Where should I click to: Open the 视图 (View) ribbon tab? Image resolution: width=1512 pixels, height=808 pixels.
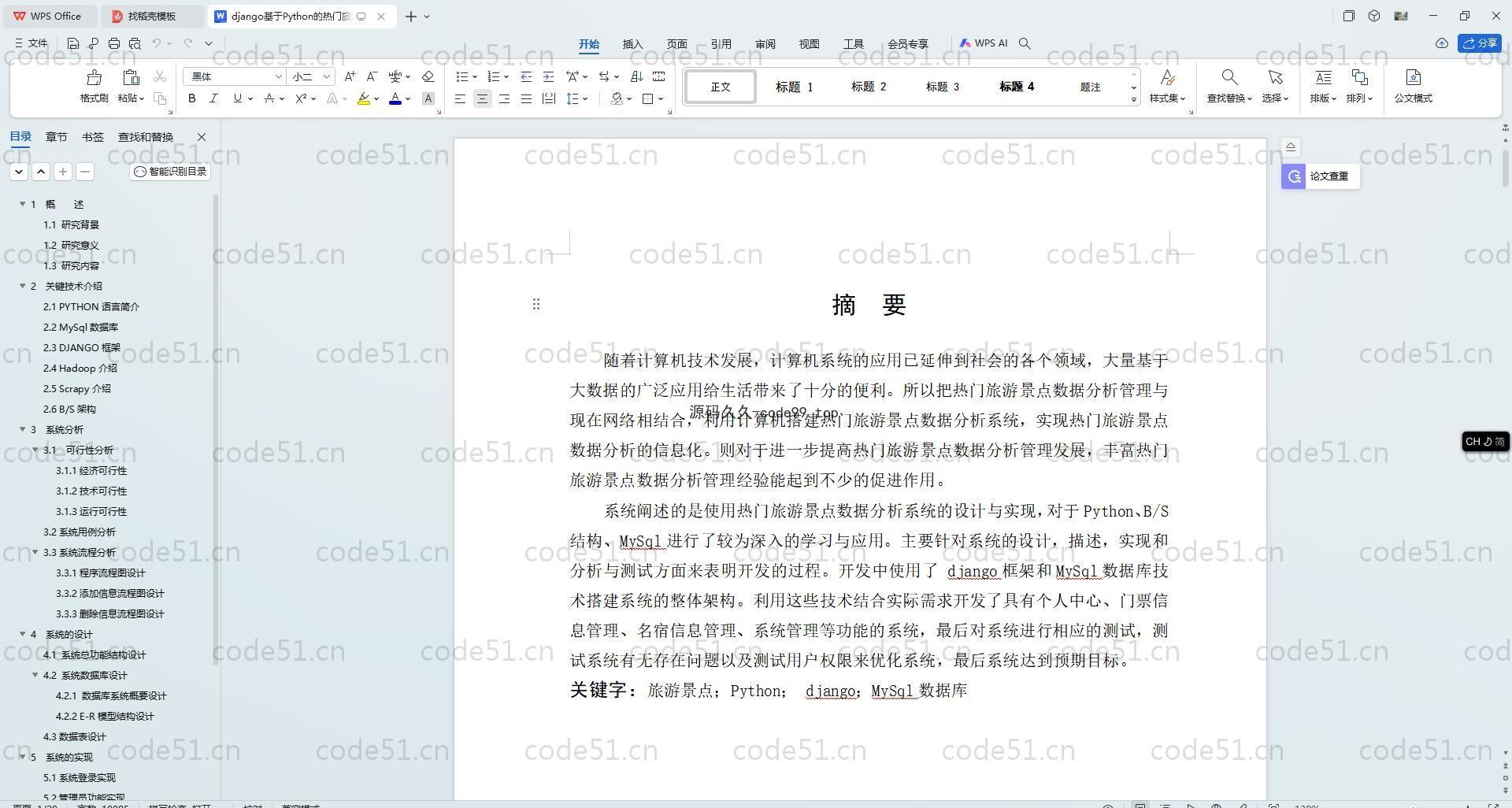point(810,44)
